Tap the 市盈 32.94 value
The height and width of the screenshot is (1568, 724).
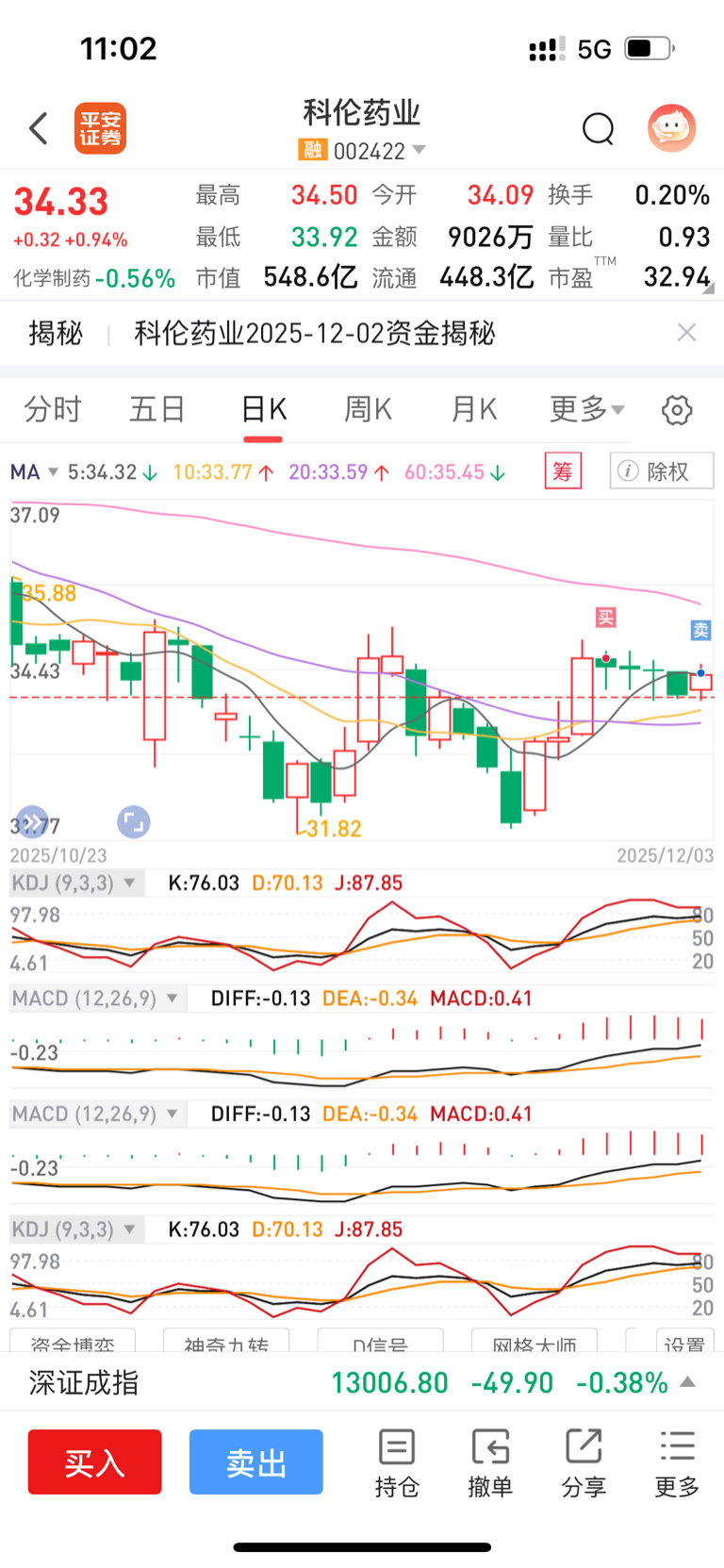(x=677, y=277)
